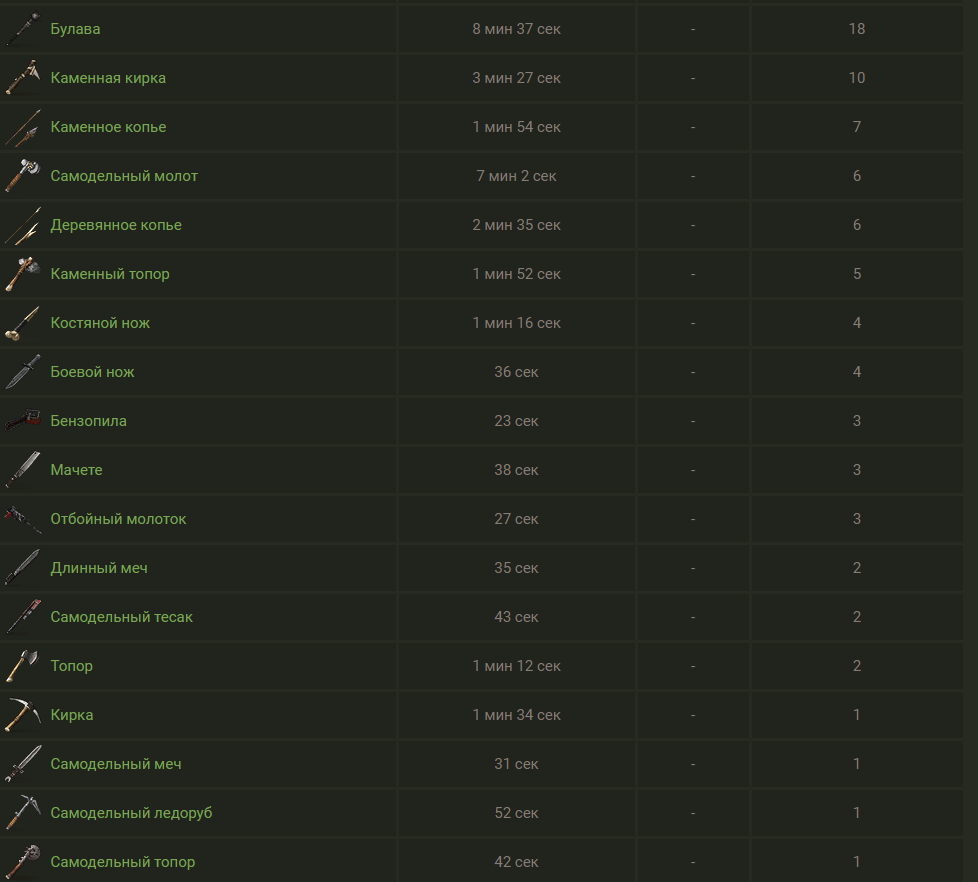Screen dimensions: 978x882
Task: Click the Бензопила chainsaw icon
Action: pos(23,421)
